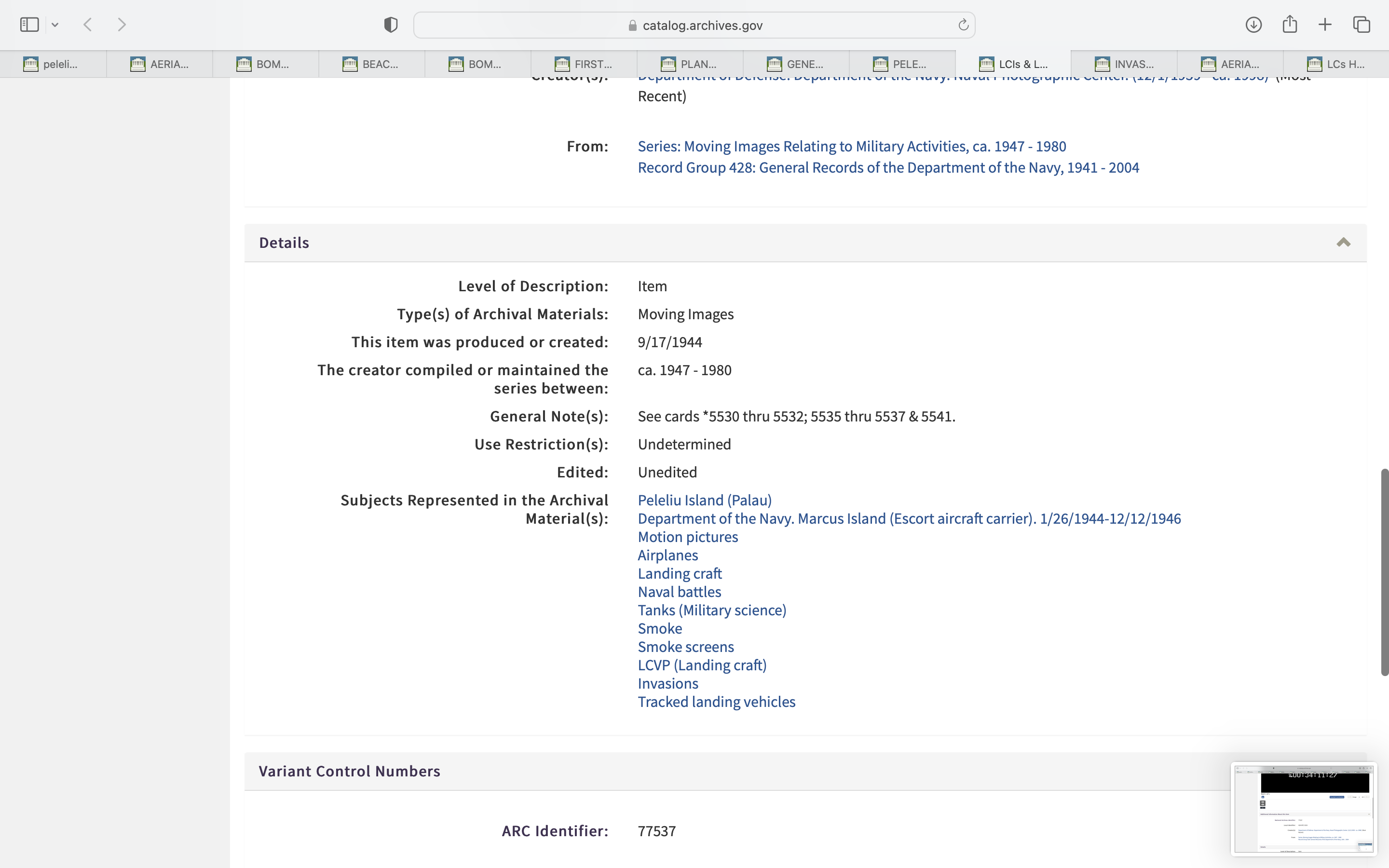Open the downloads icon
Image resolution: width=1389 pixels, height=868 pixels.
pyautogui.click(x=1253, y=25)
